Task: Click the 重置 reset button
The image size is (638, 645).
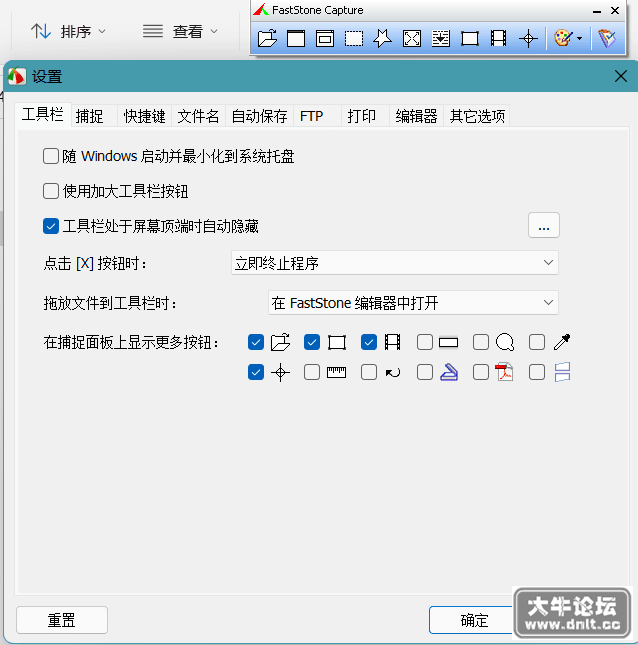Action: (62, 620)
